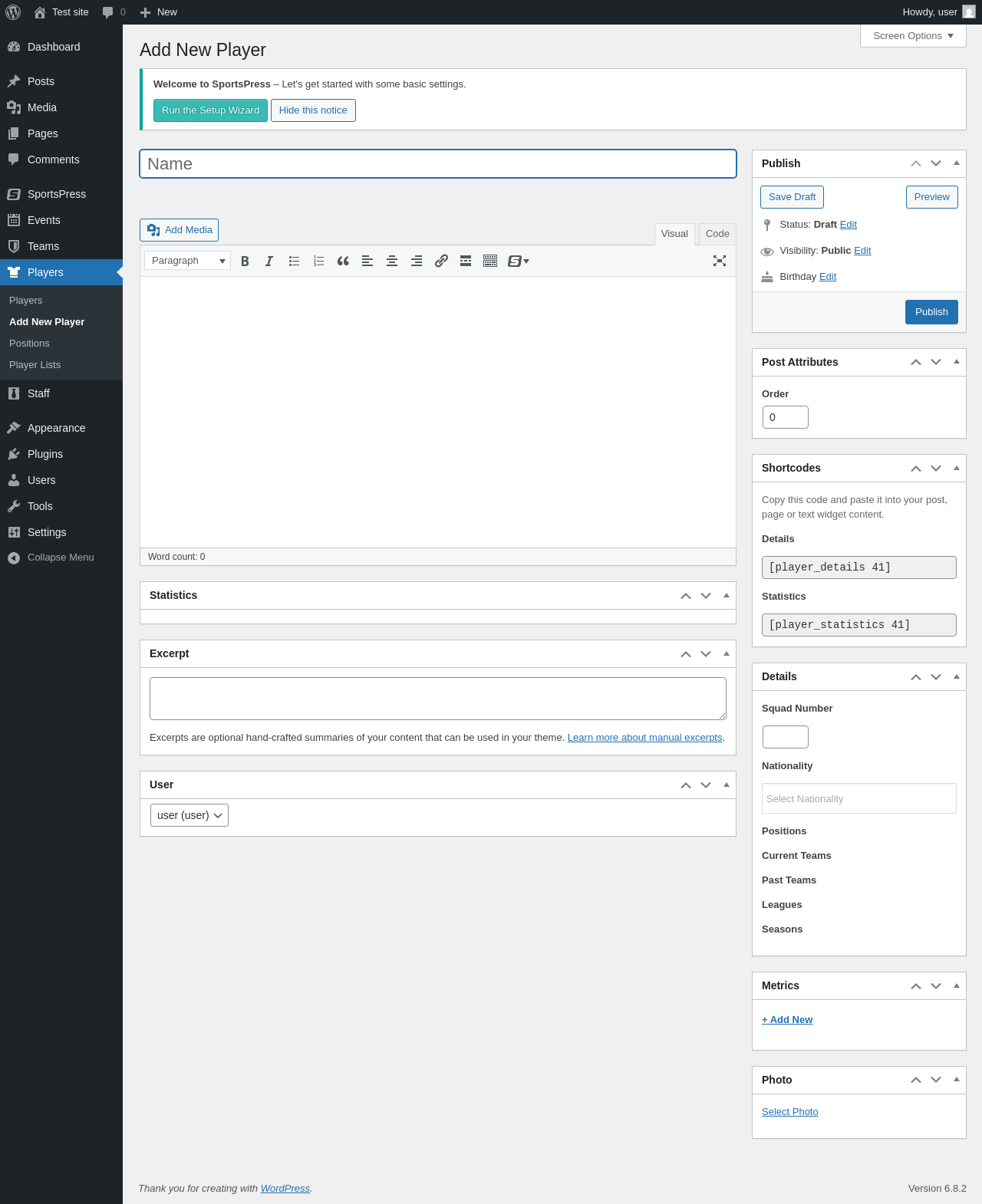Click the Squad Number field
Viewport: 982px width, 1204px height.
point(786,737)
